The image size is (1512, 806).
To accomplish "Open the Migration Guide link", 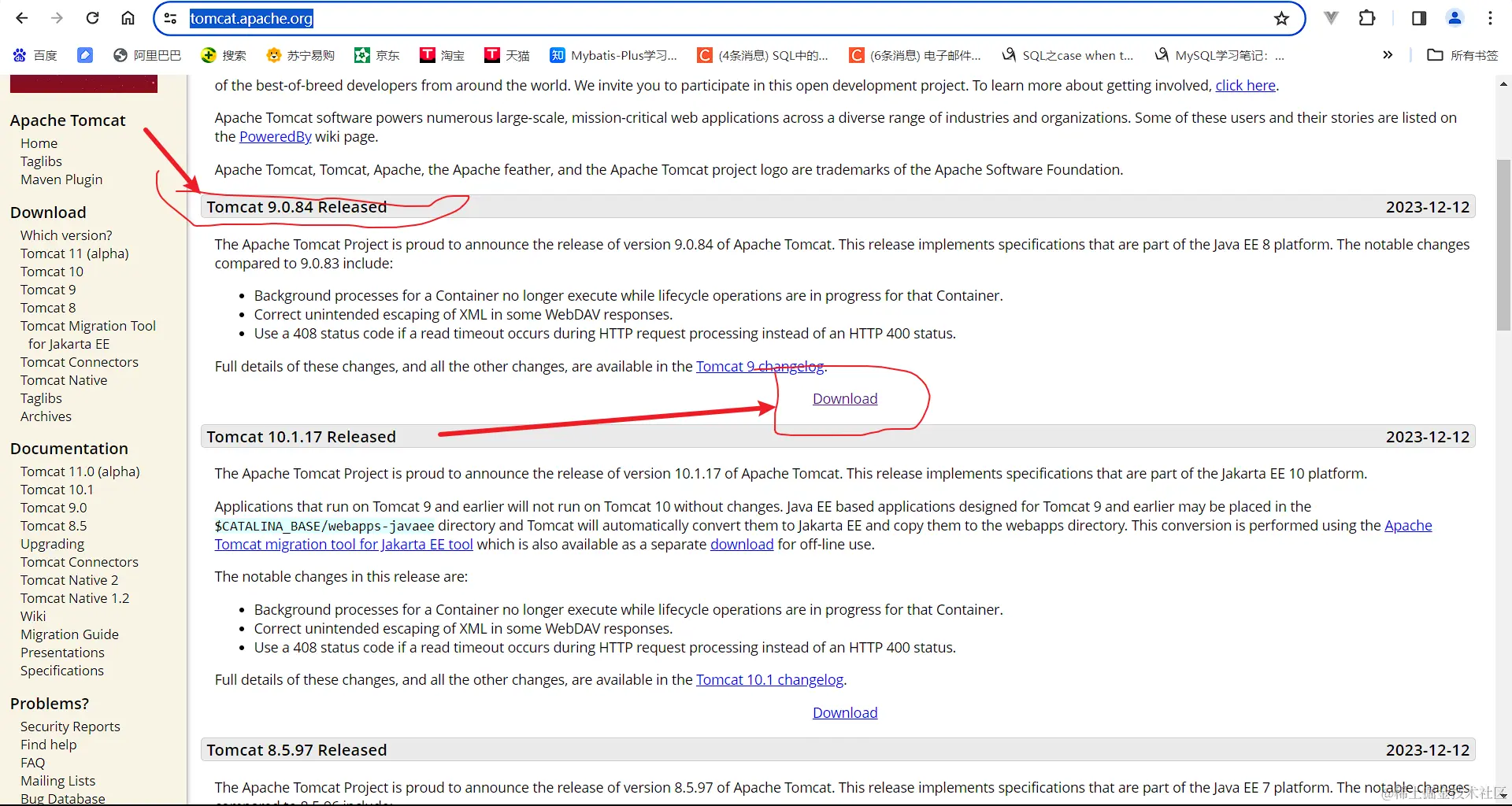I will tap(69, 634).
